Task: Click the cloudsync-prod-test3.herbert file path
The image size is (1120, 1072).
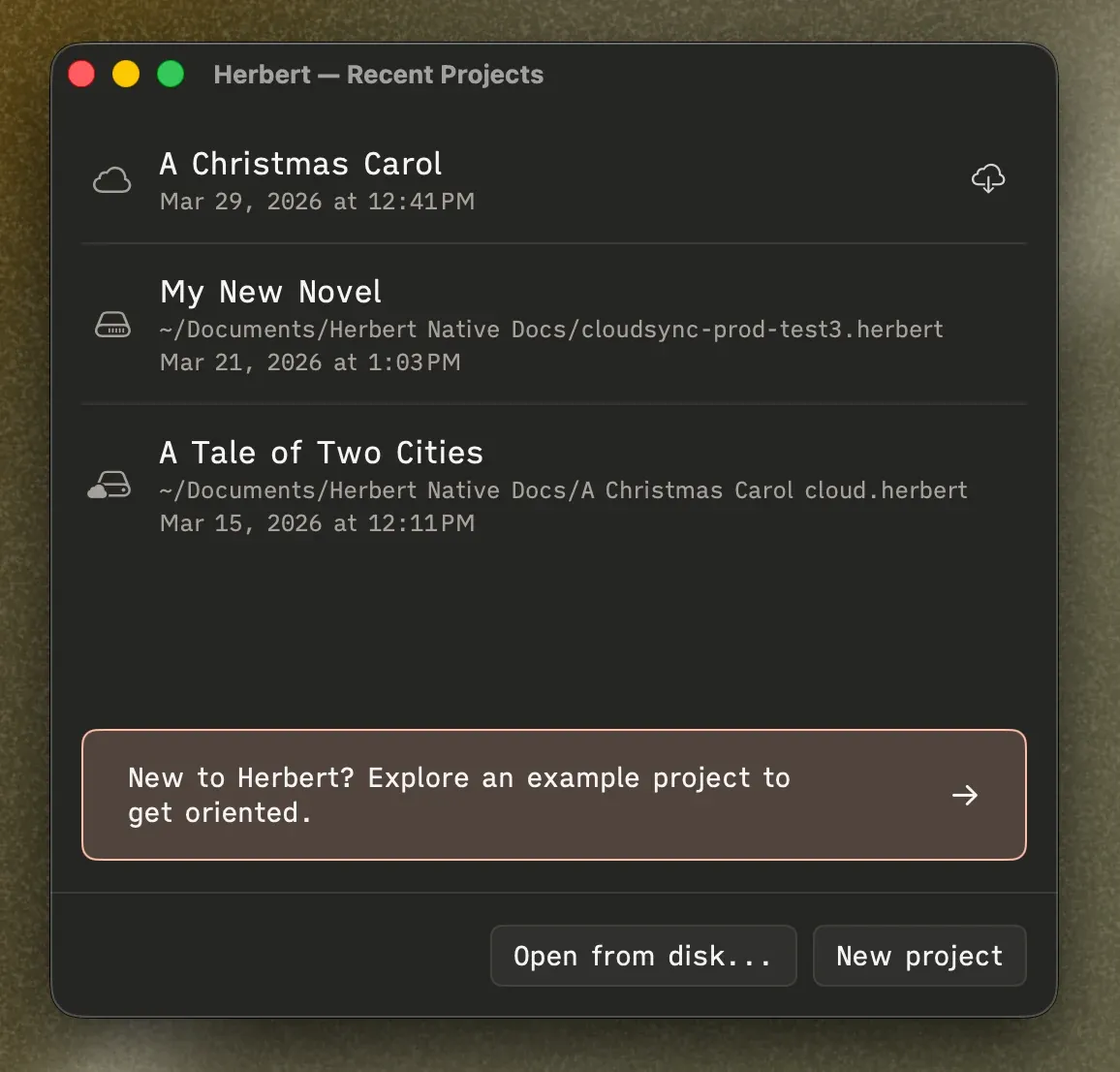Action: tap(551, 330)
